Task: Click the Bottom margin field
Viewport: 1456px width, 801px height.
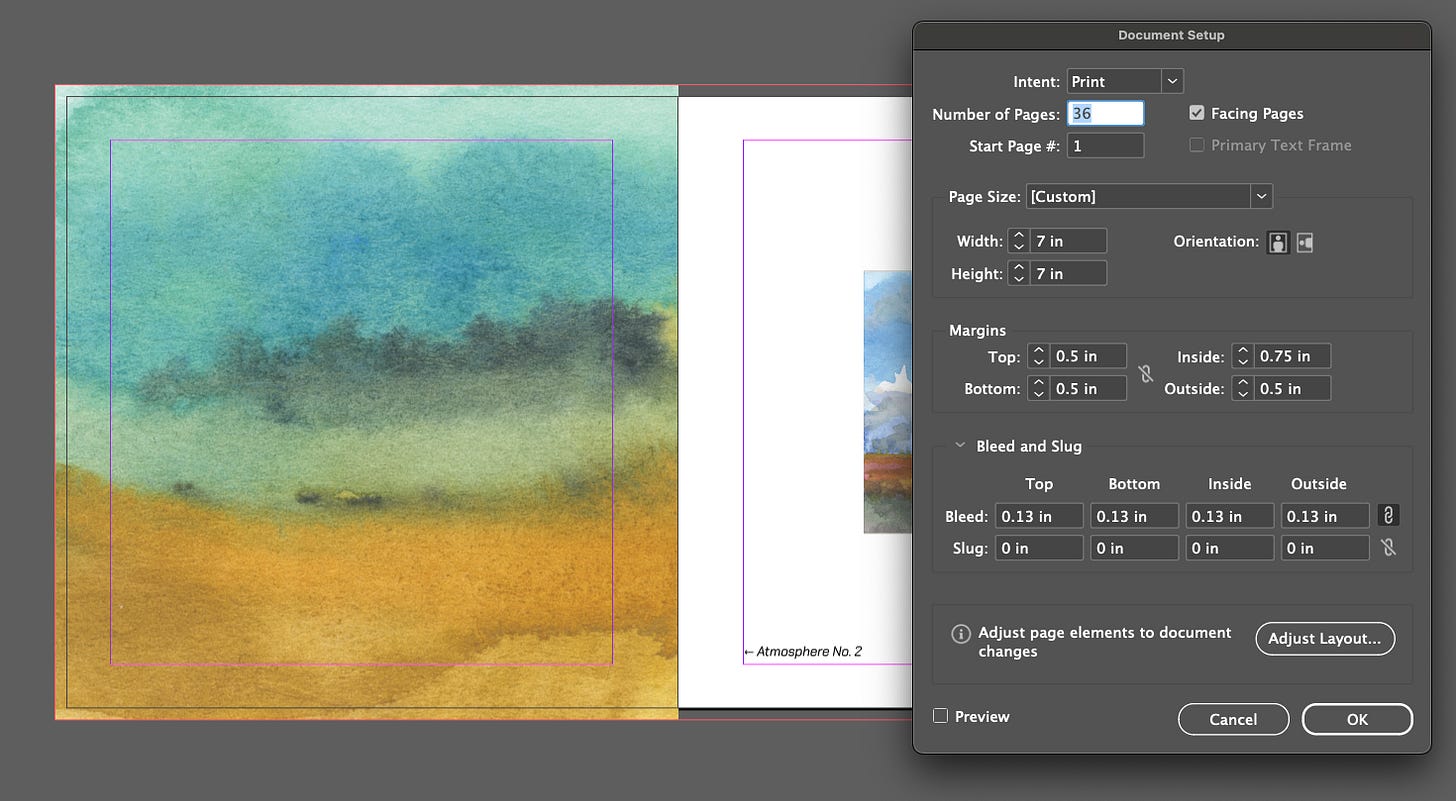Action: (1088, 388)
